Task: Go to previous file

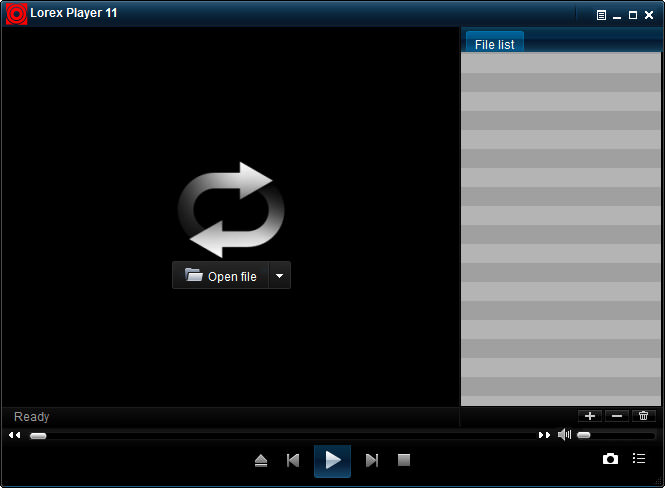Action: [x=293, y=460]
